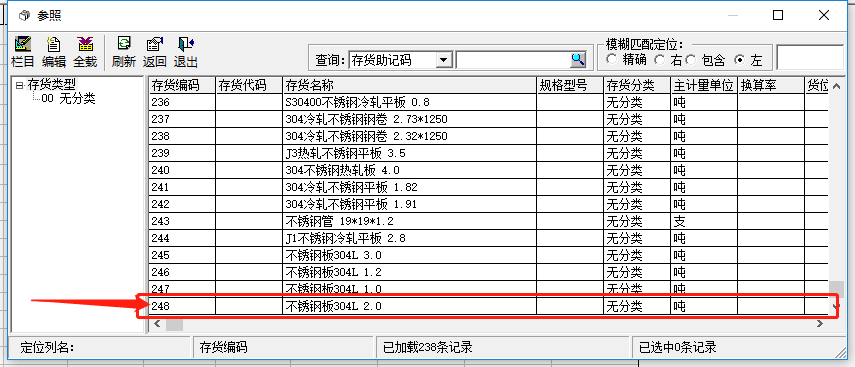Select 不锈钢板304L 2.0 item
Screen dimensions: 855x367
(333, 306)
